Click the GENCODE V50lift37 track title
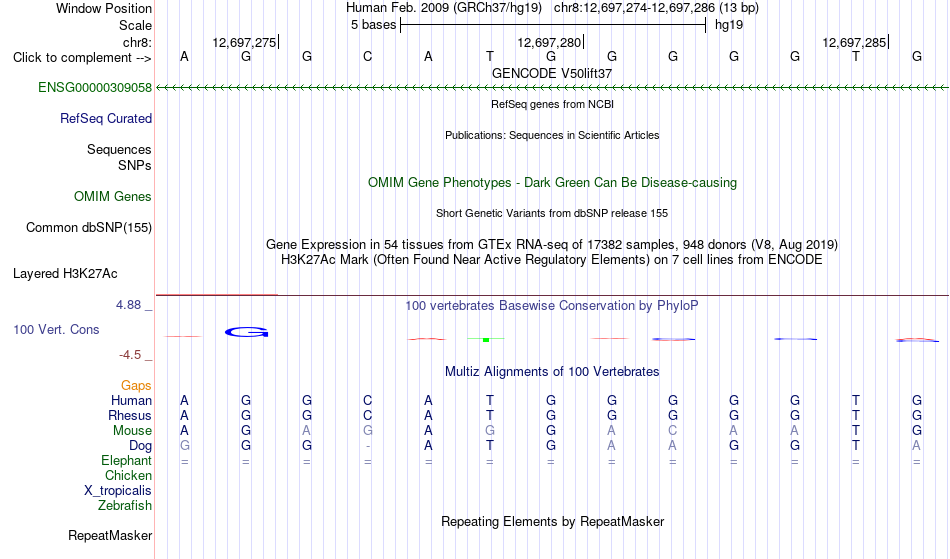This screenshot has height=559, width=950. tap(552, 73)
